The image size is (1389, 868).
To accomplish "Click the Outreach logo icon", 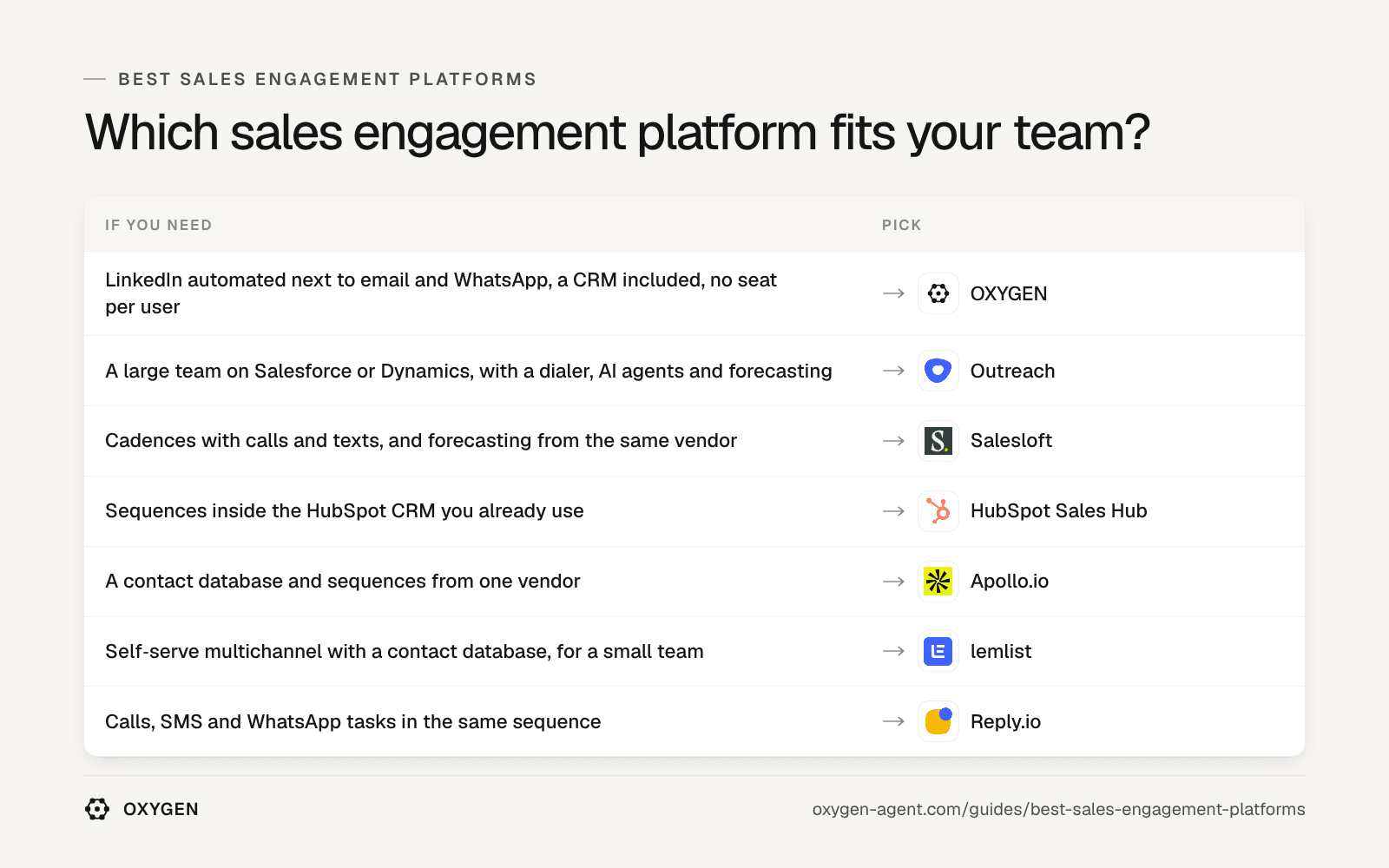I will click(938, 371).
